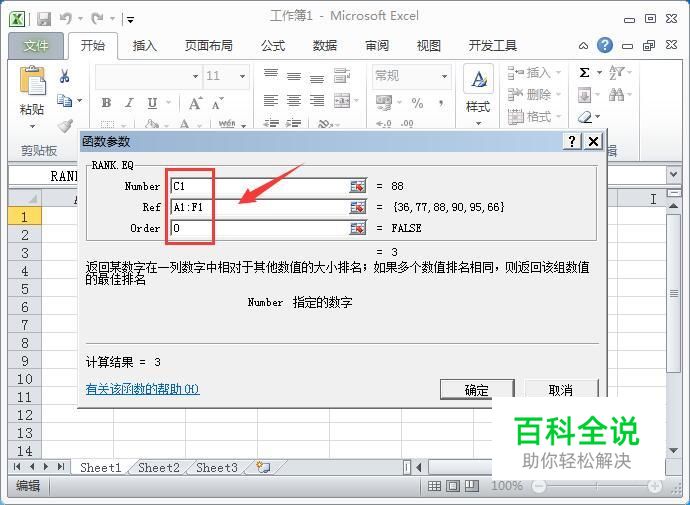This screenshot has width=690, height=505.
Task: Click the Copy icon
Action: pyautogui.click(x=65, y=101)
